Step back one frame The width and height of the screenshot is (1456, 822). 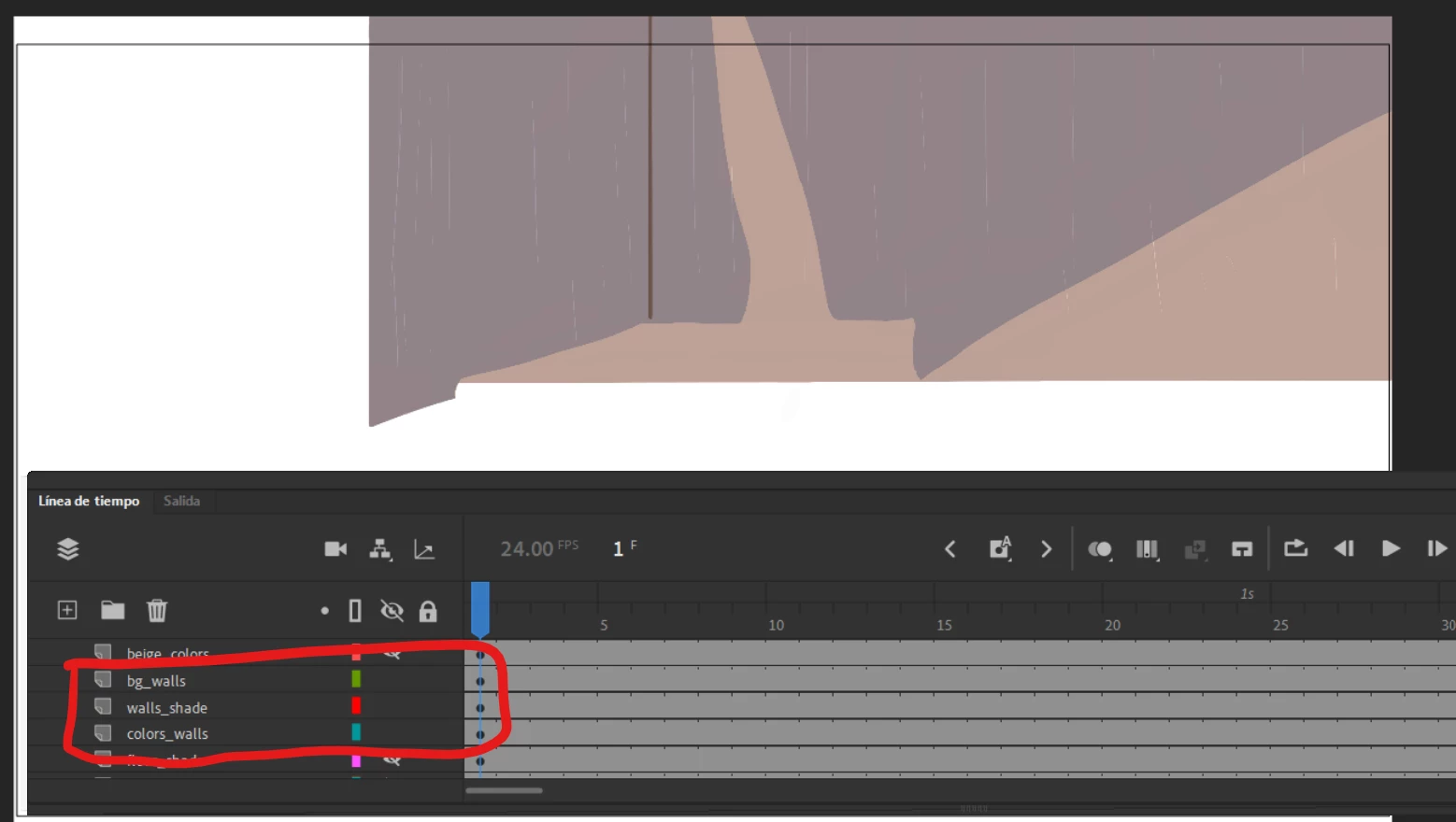[1344, 548]
